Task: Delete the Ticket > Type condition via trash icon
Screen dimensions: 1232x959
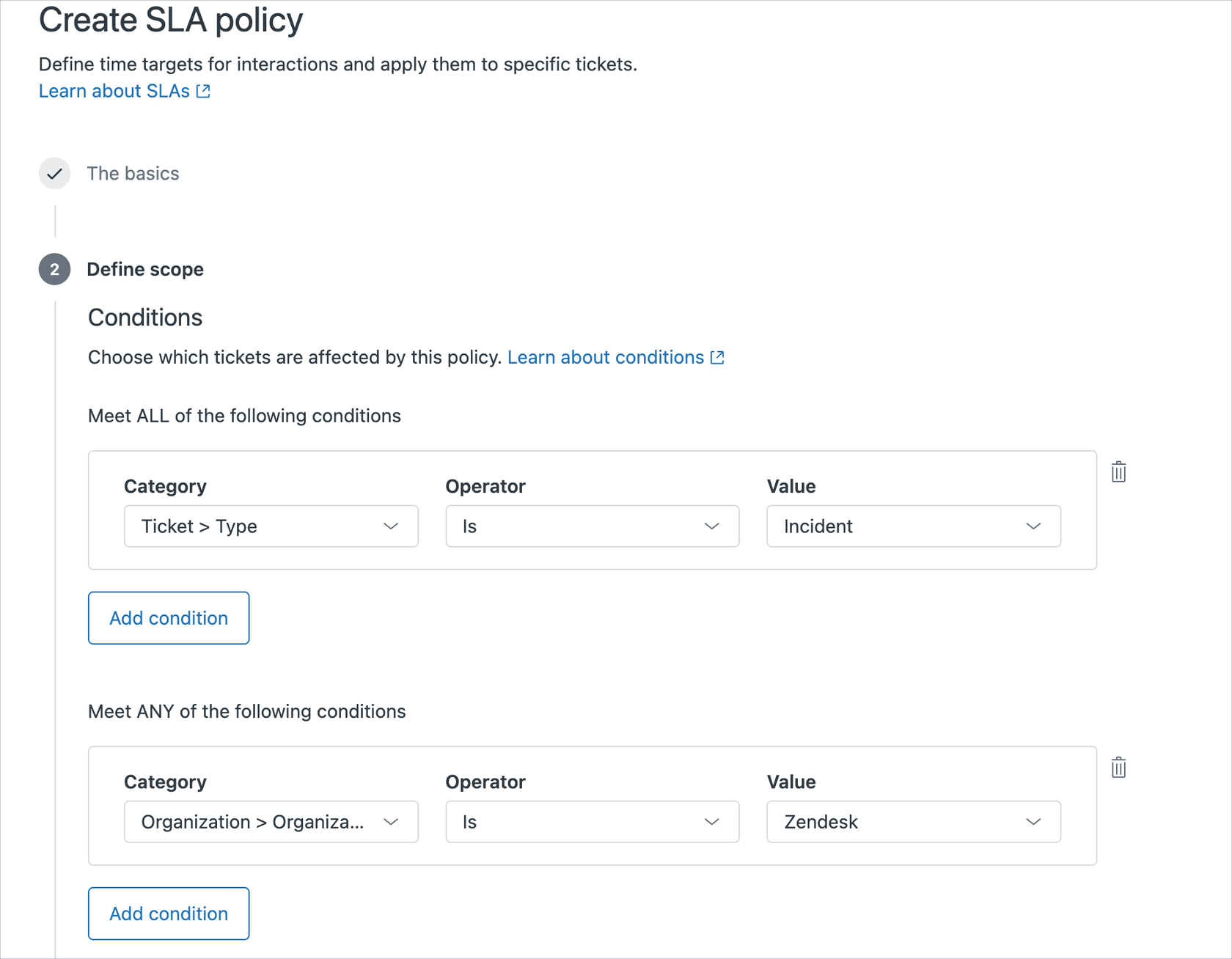Action: tap(1118, 471)
